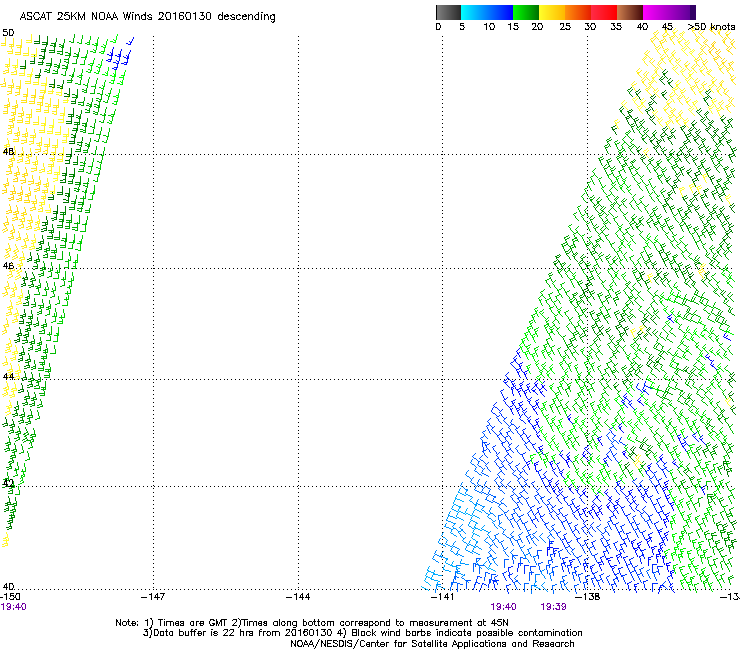Click the -144 longitude axis label

[x=298, y=597]
